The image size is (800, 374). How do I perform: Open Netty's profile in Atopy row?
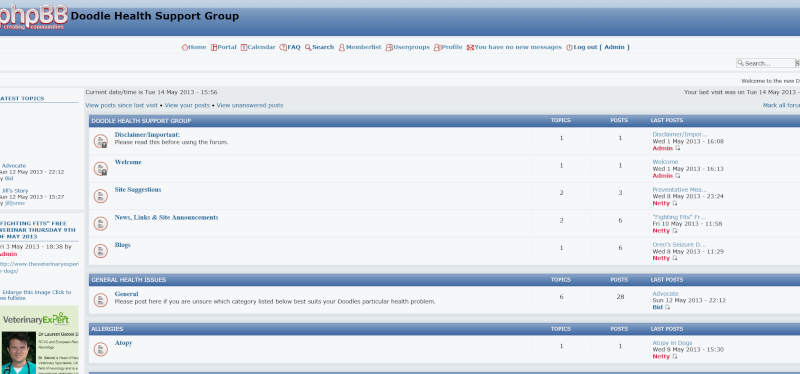[x=661, y=357]
